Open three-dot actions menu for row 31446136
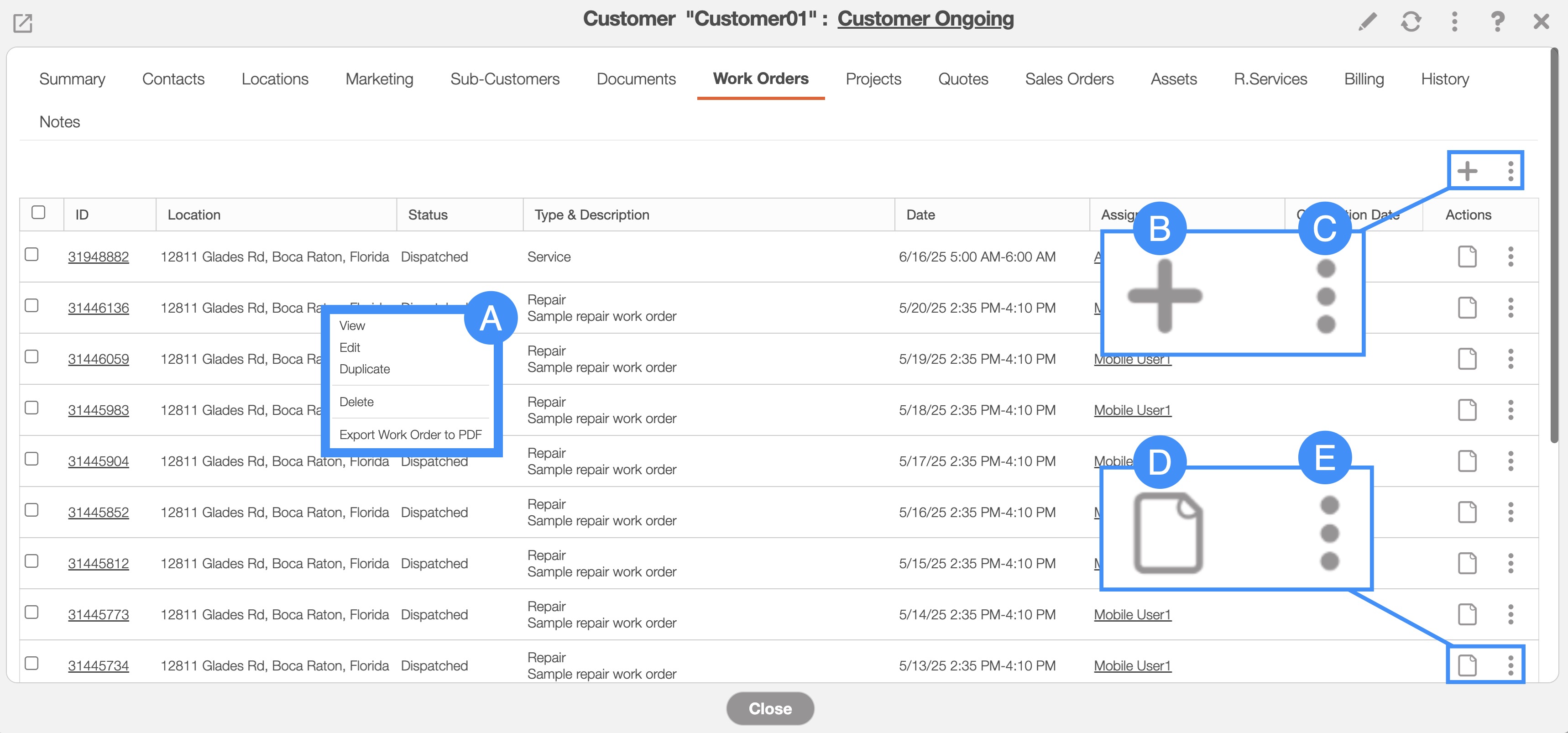Viewport: 1568px width, 733px height. pyautogui.click(x=1510, y=308)
